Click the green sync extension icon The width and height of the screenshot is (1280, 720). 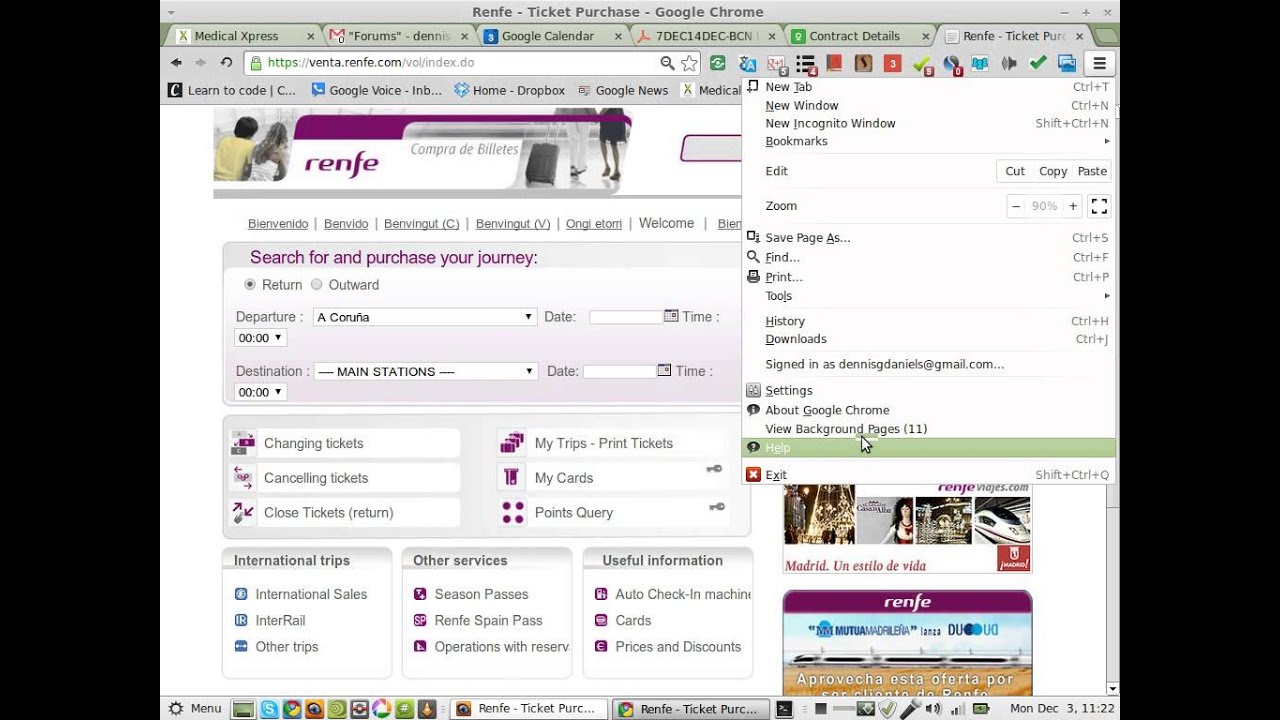[x=717, y=63]
